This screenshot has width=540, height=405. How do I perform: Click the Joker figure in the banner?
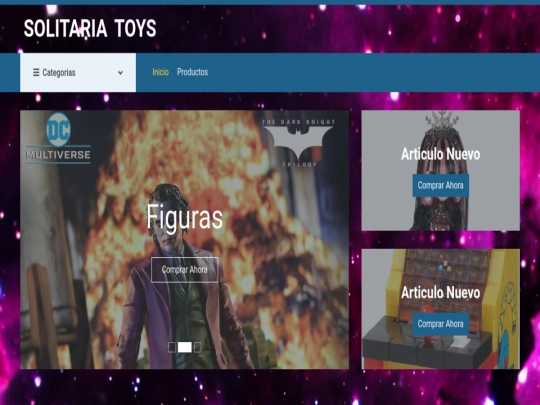[x=184, y=276]
